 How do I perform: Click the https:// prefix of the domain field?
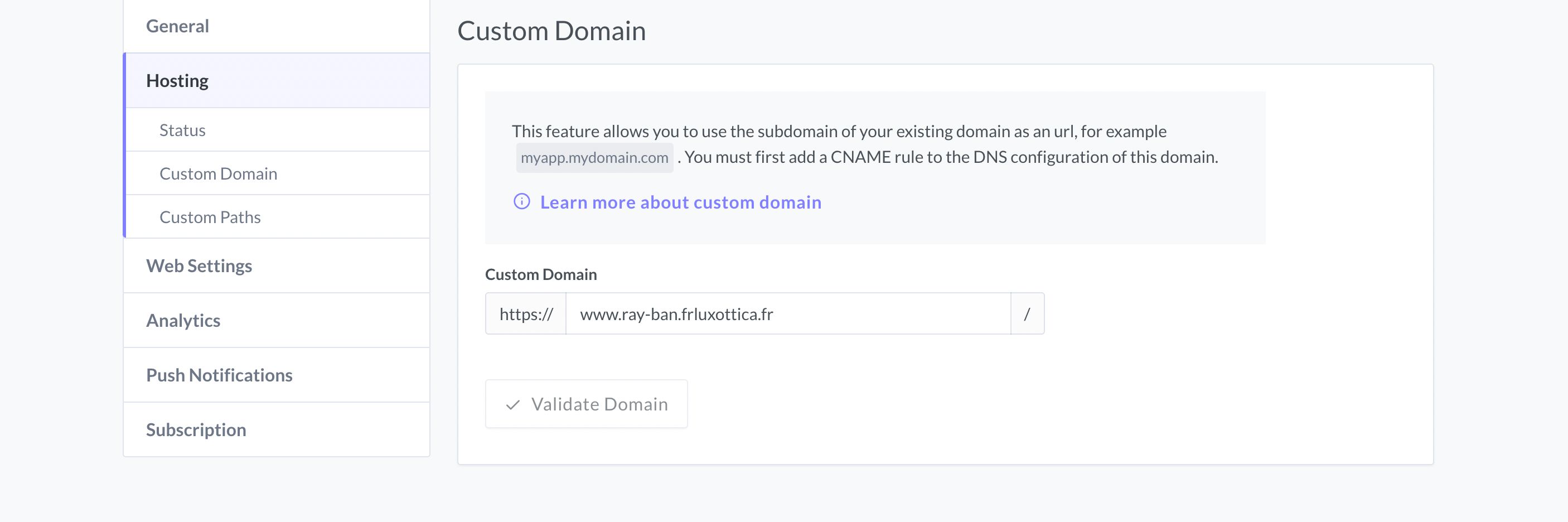[525, 313]
